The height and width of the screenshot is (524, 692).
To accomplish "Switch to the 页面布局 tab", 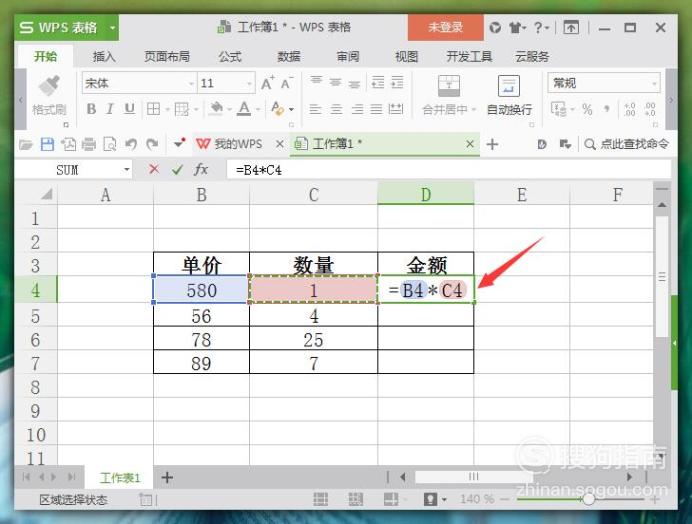I will tap(167, 57).
